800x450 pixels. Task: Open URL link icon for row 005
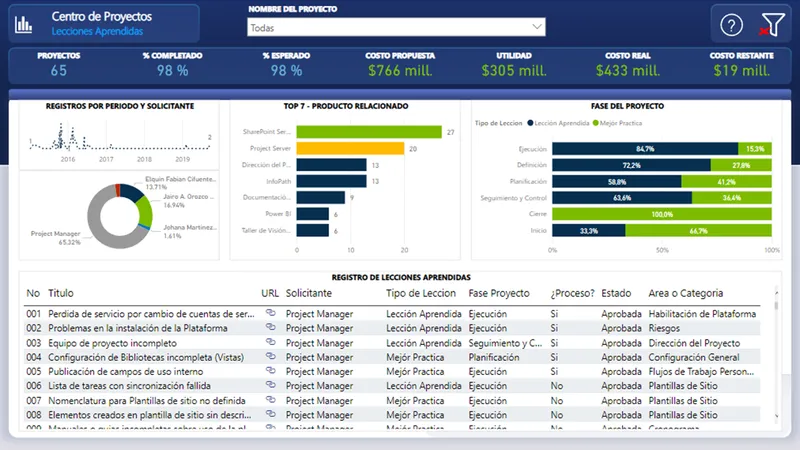(x=270, y=370)
